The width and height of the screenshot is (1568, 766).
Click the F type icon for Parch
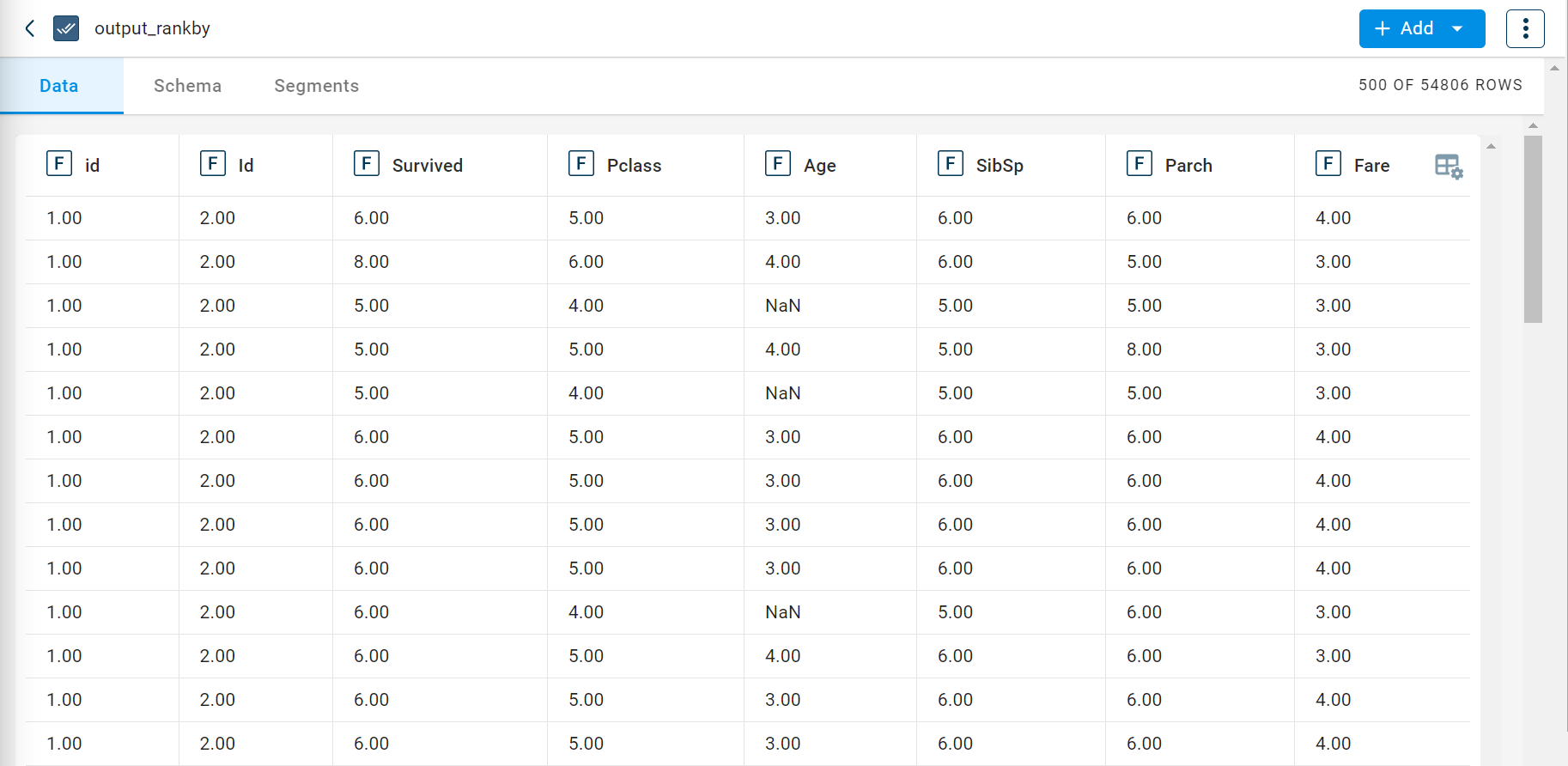pyautogui.click(x=1140, y=164)
